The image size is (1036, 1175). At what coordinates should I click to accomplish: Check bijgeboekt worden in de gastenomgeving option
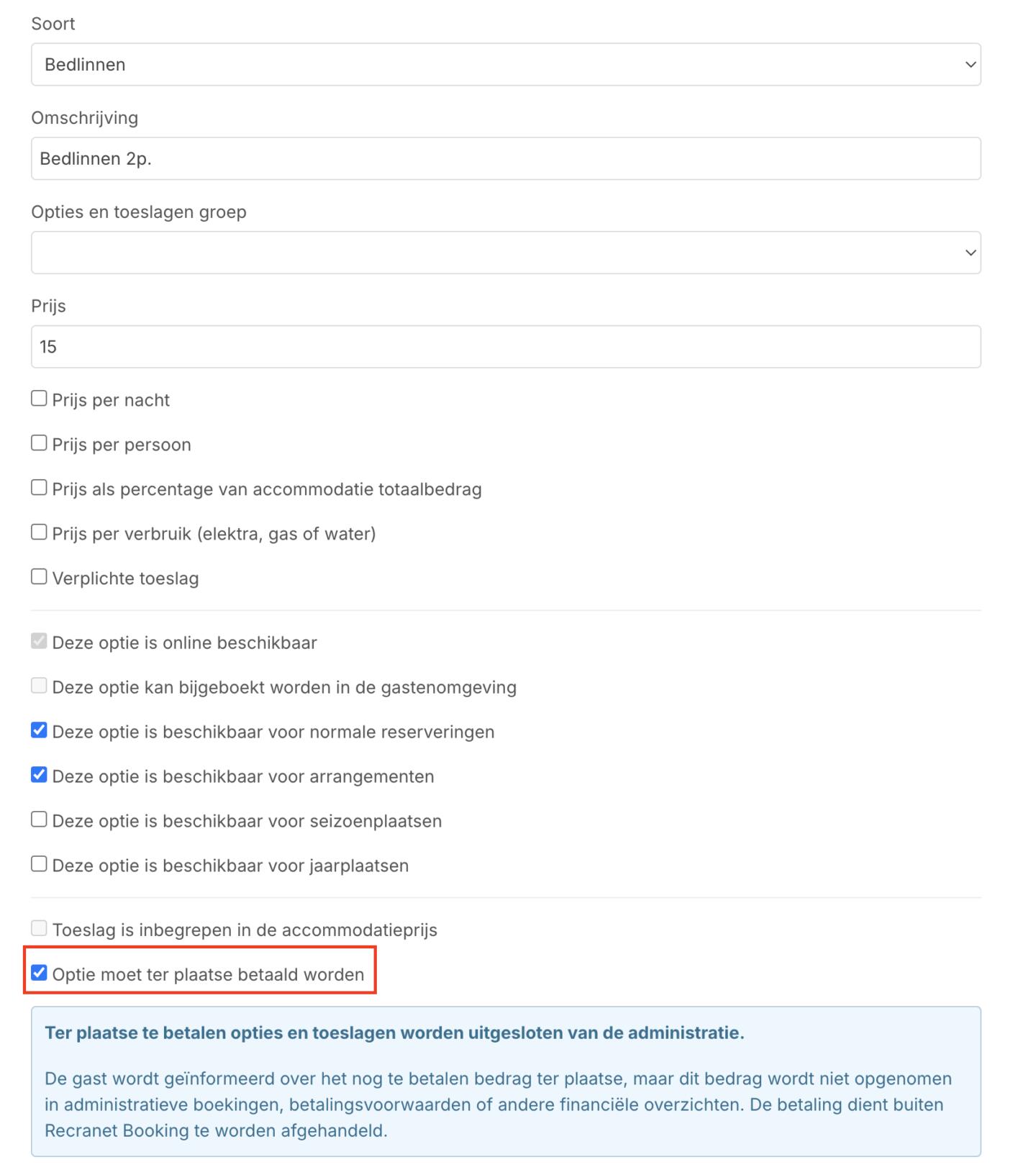click(39, 686)
